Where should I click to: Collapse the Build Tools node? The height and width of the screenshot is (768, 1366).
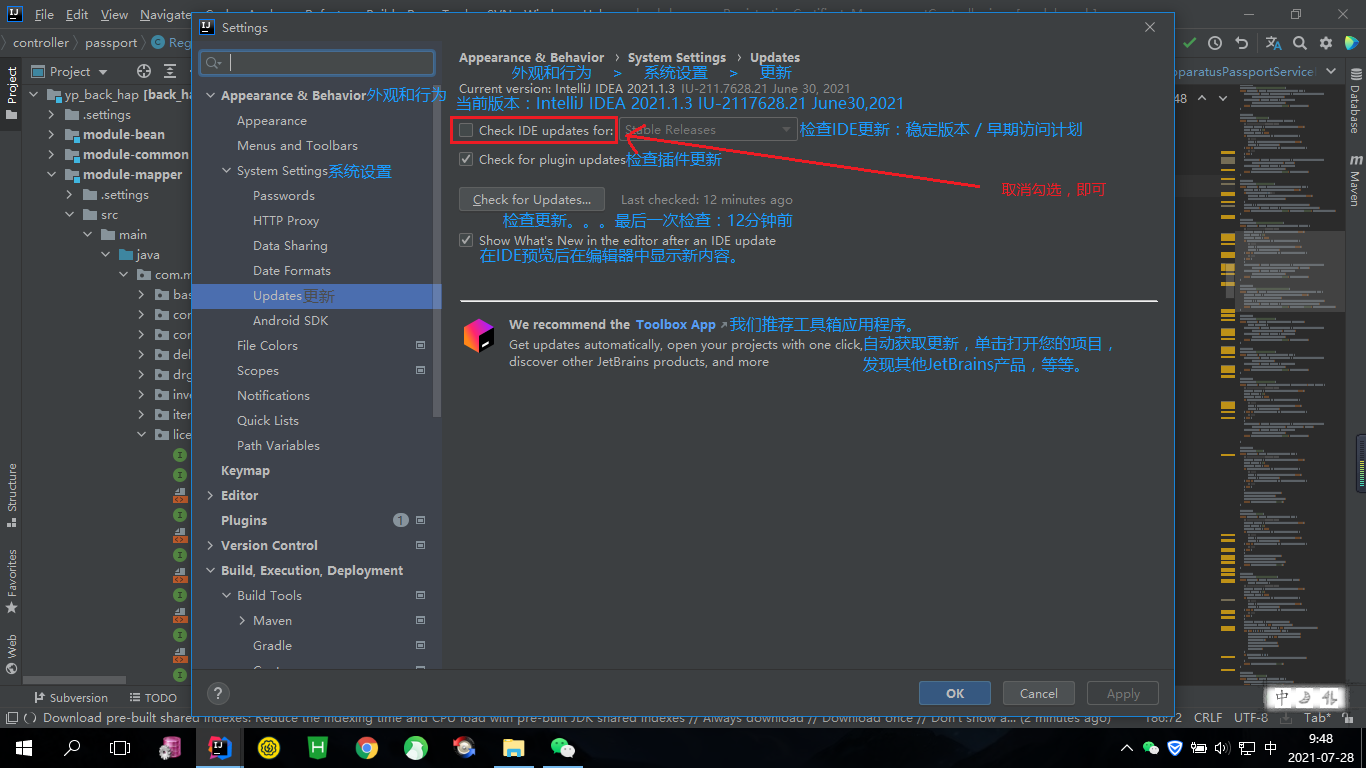pos(226,596)
